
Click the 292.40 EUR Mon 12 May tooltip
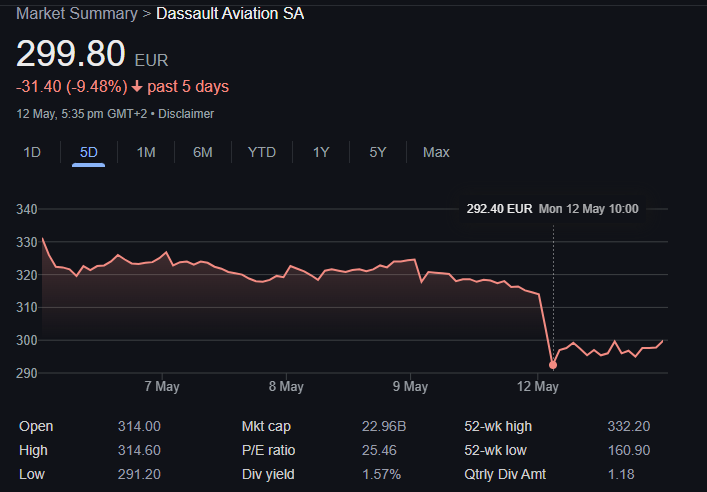pos(552,209)
